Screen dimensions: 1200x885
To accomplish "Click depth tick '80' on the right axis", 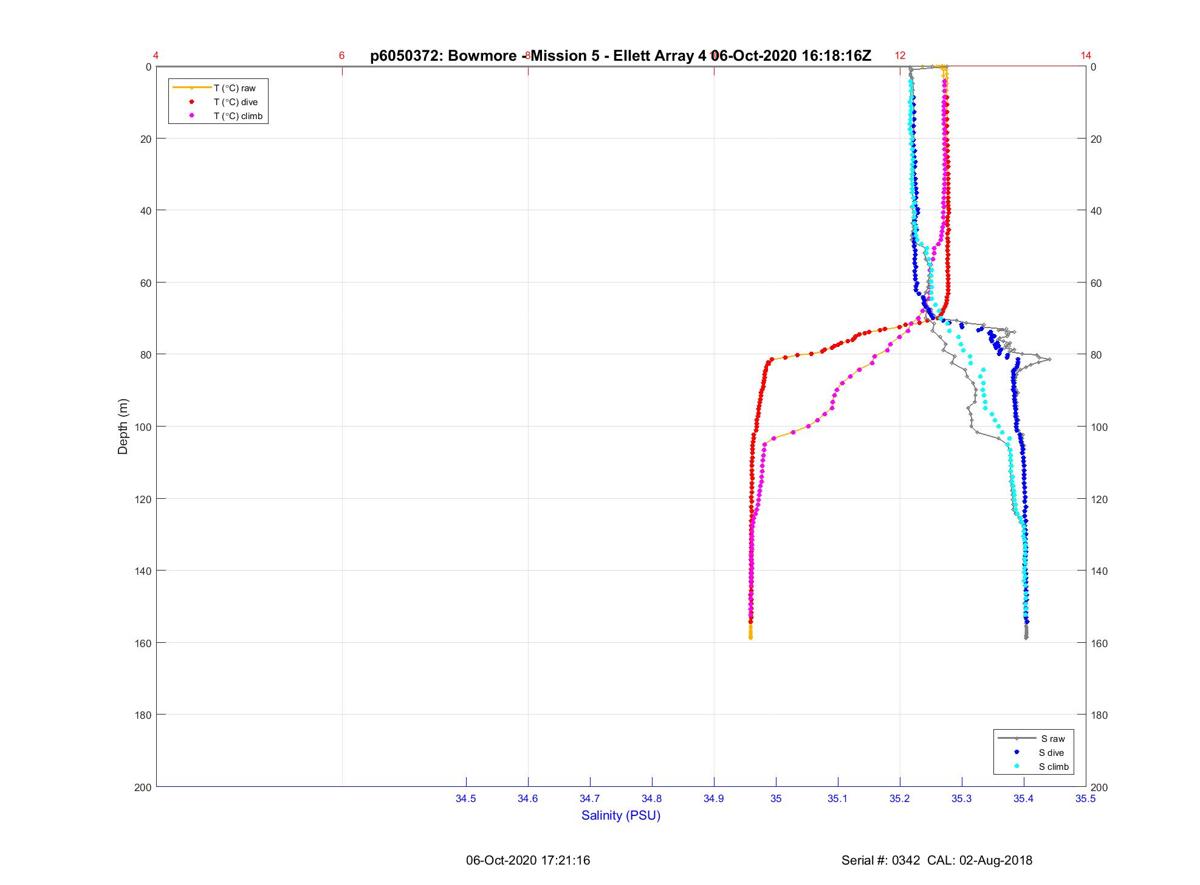I will click(1097, 355).
